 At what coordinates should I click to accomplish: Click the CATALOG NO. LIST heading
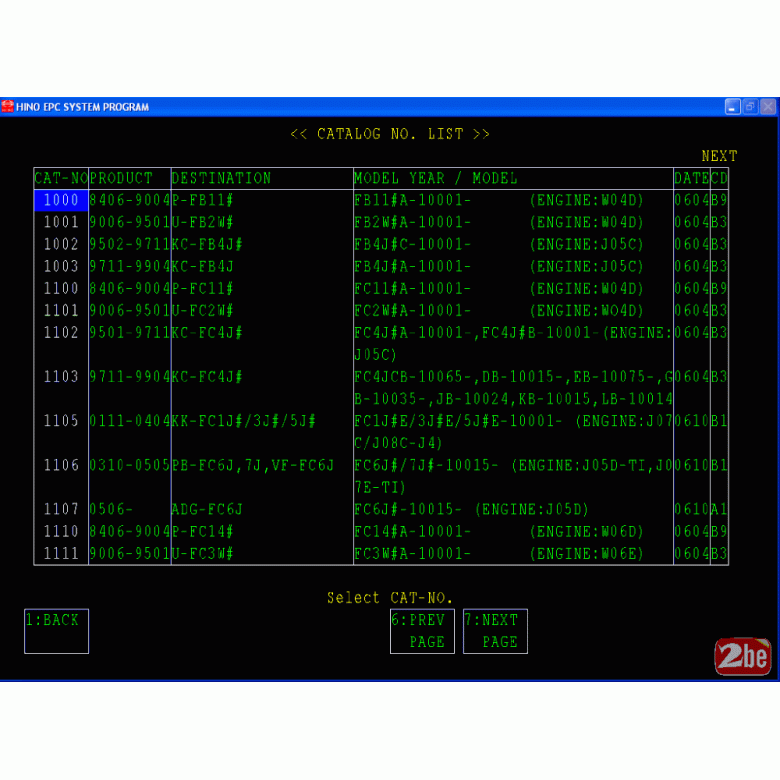[390, 134]
